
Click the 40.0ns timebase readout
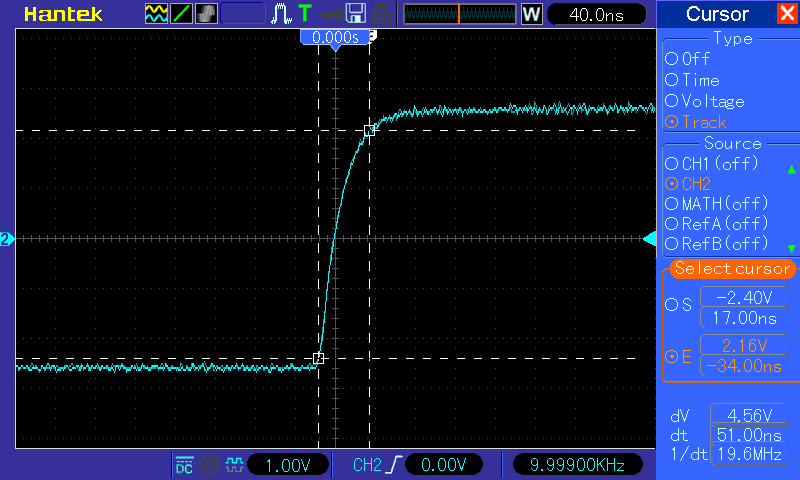tap(596, 14)
